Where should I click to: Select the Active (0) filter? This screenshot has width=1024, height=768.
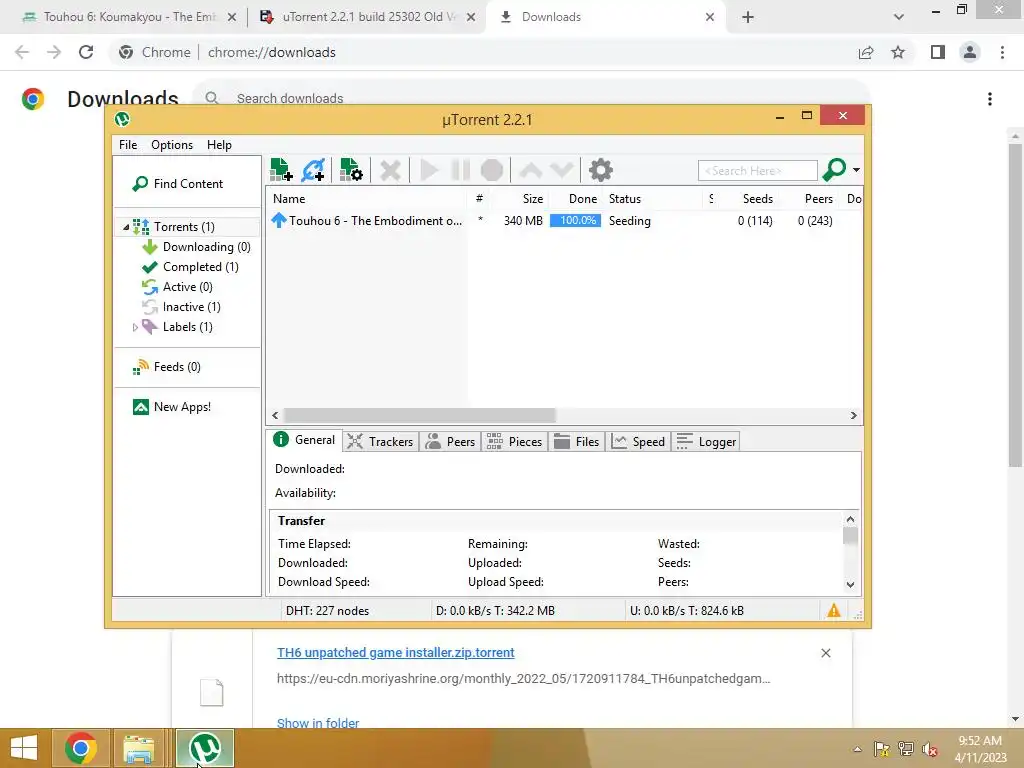coord(177,287)
